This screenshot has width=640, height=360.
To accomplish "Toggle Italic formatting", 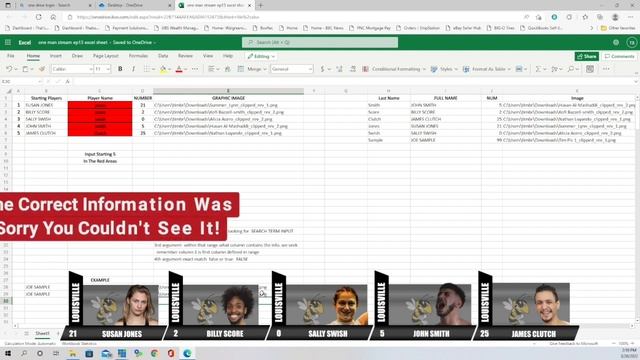I will click(x=133, y=69).
